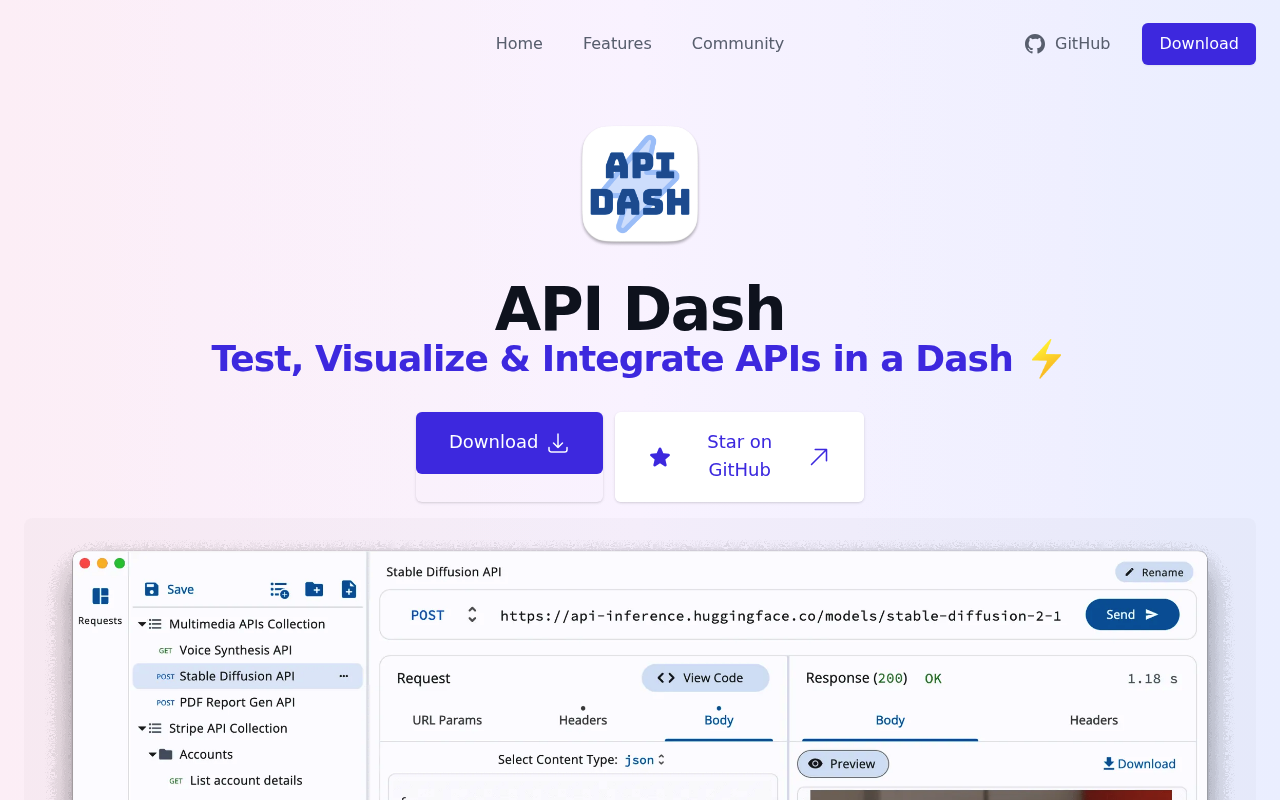Click the new collection list icon
The width and height of the screenshot is (1280, 800).
(279, 590)
